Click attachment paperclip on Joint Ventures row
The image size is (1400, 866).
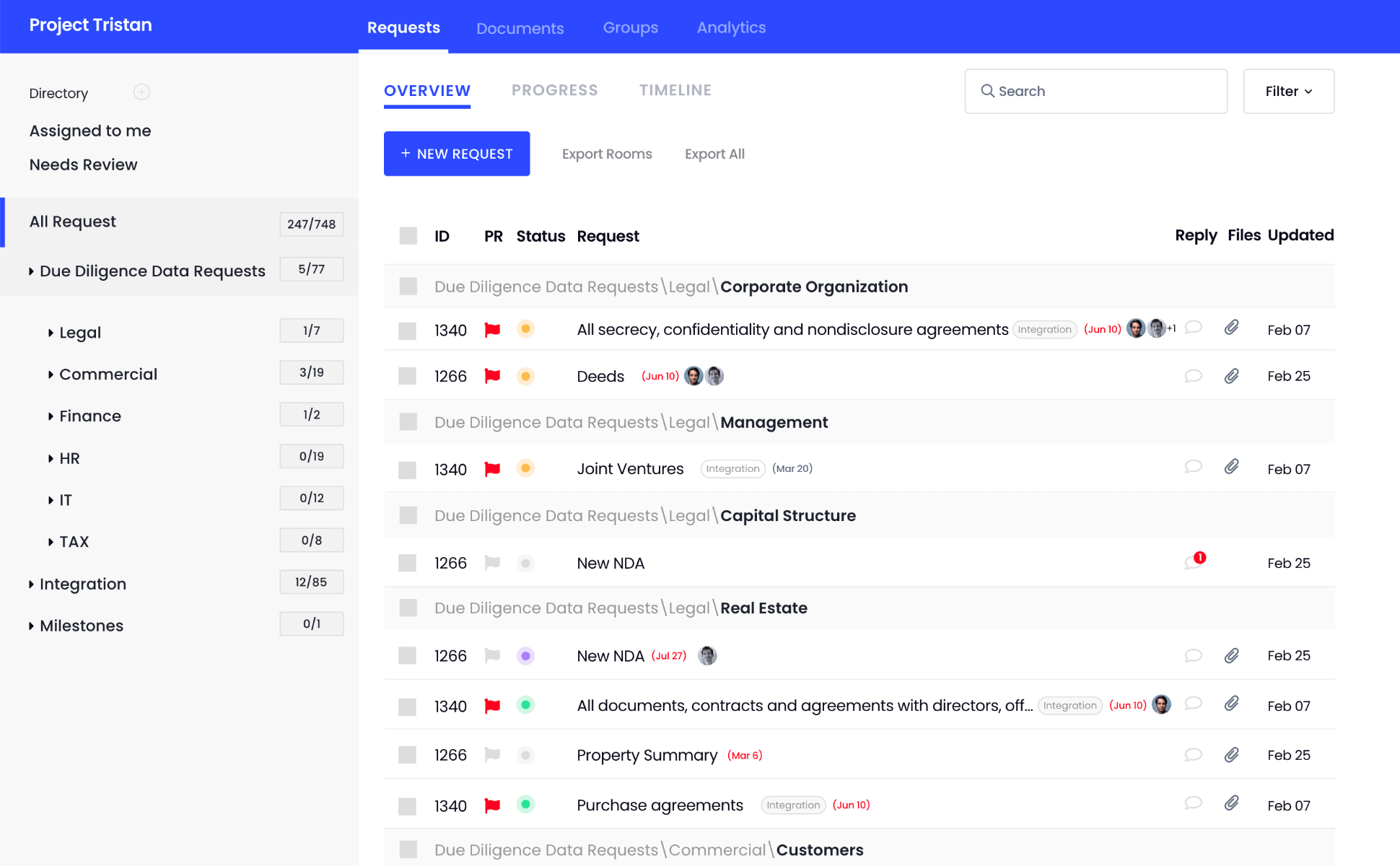(1232, 467)
